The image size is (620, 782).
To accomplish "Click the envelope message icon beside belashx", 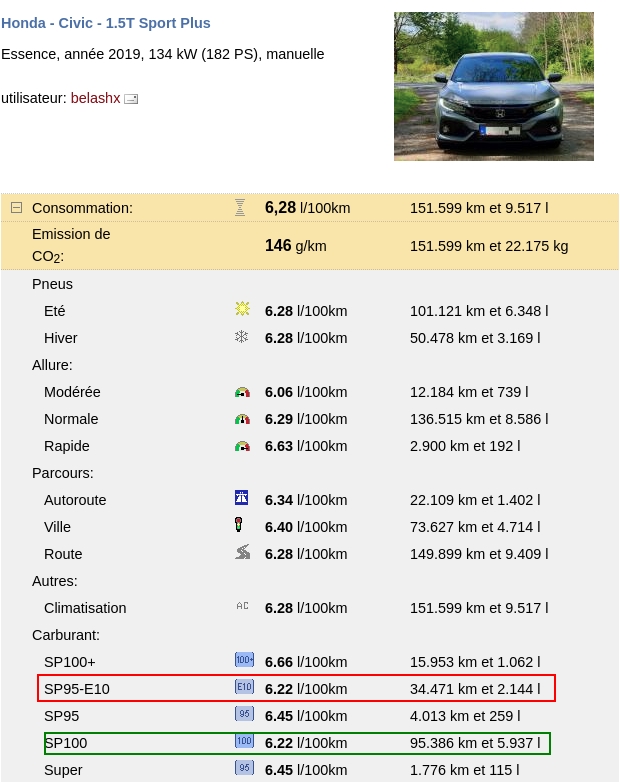I will [131, 99].
